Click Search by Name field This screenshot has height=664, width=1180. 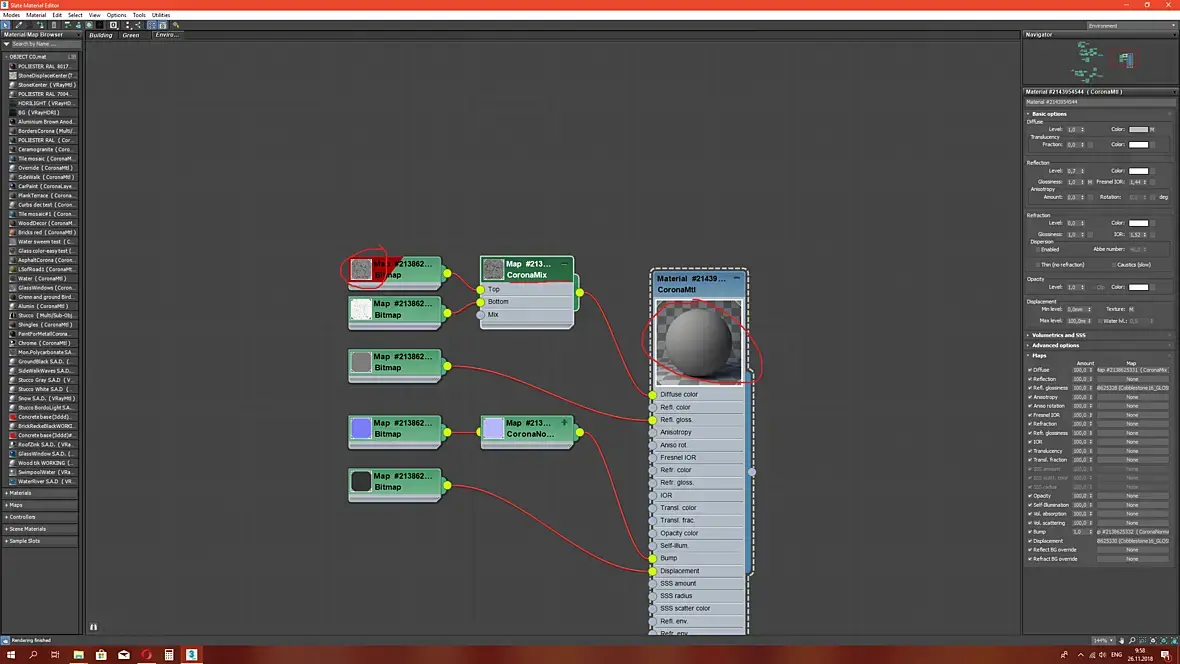tap(45, 44)
